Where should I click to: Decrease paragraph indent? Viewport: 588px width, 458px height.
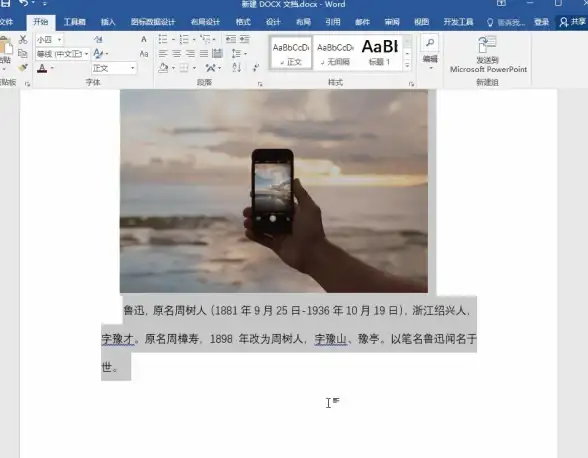coord(231,39)
